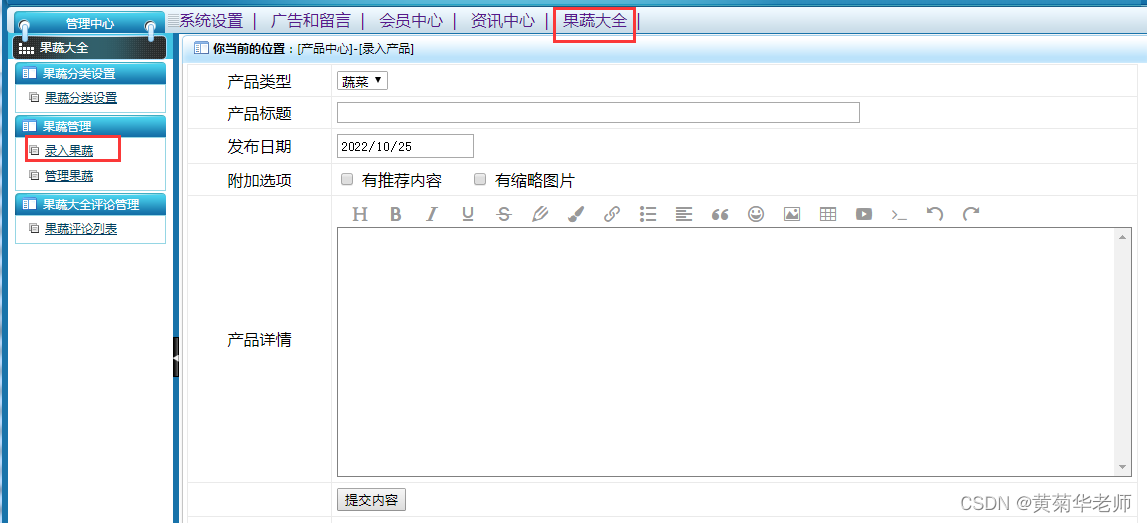Collapse the sidebar using the black arrow handle
This screenshot has width=1147, height=523.
coord(176,358)
